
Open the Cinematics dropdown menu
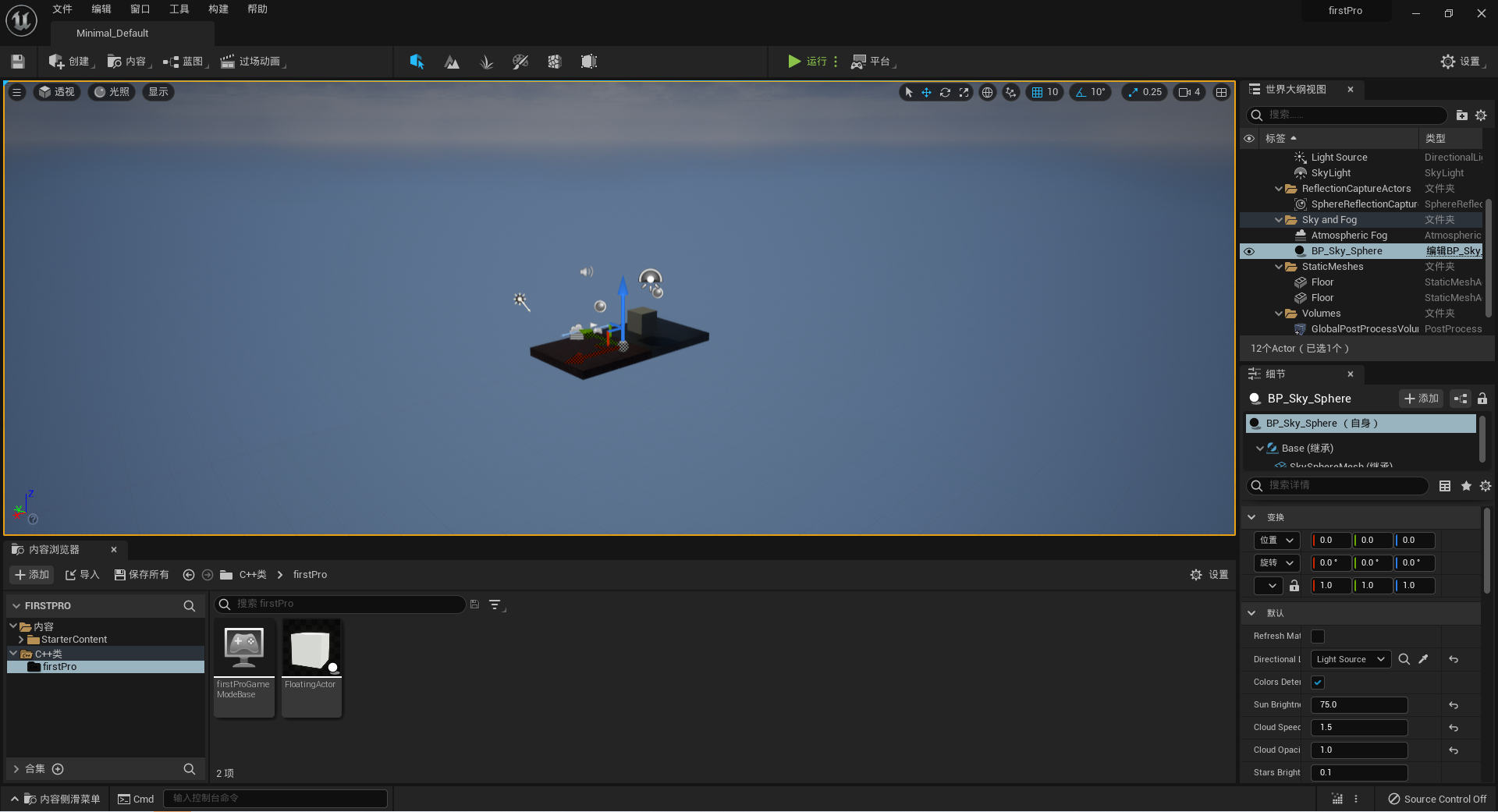(253, 62)
